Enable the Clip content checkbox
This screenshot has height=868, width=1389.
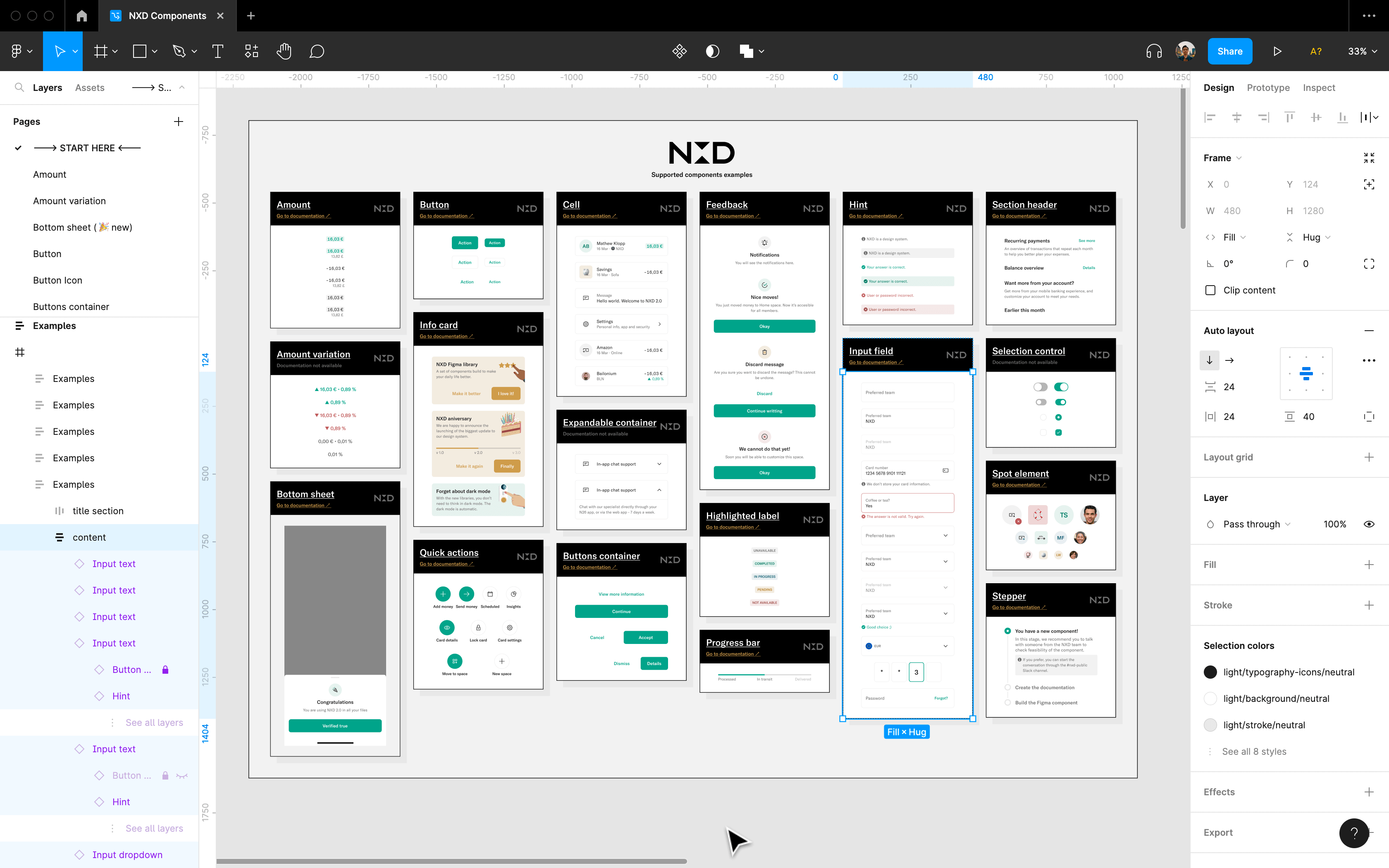pyautogui.click(x=1210, y=291)
